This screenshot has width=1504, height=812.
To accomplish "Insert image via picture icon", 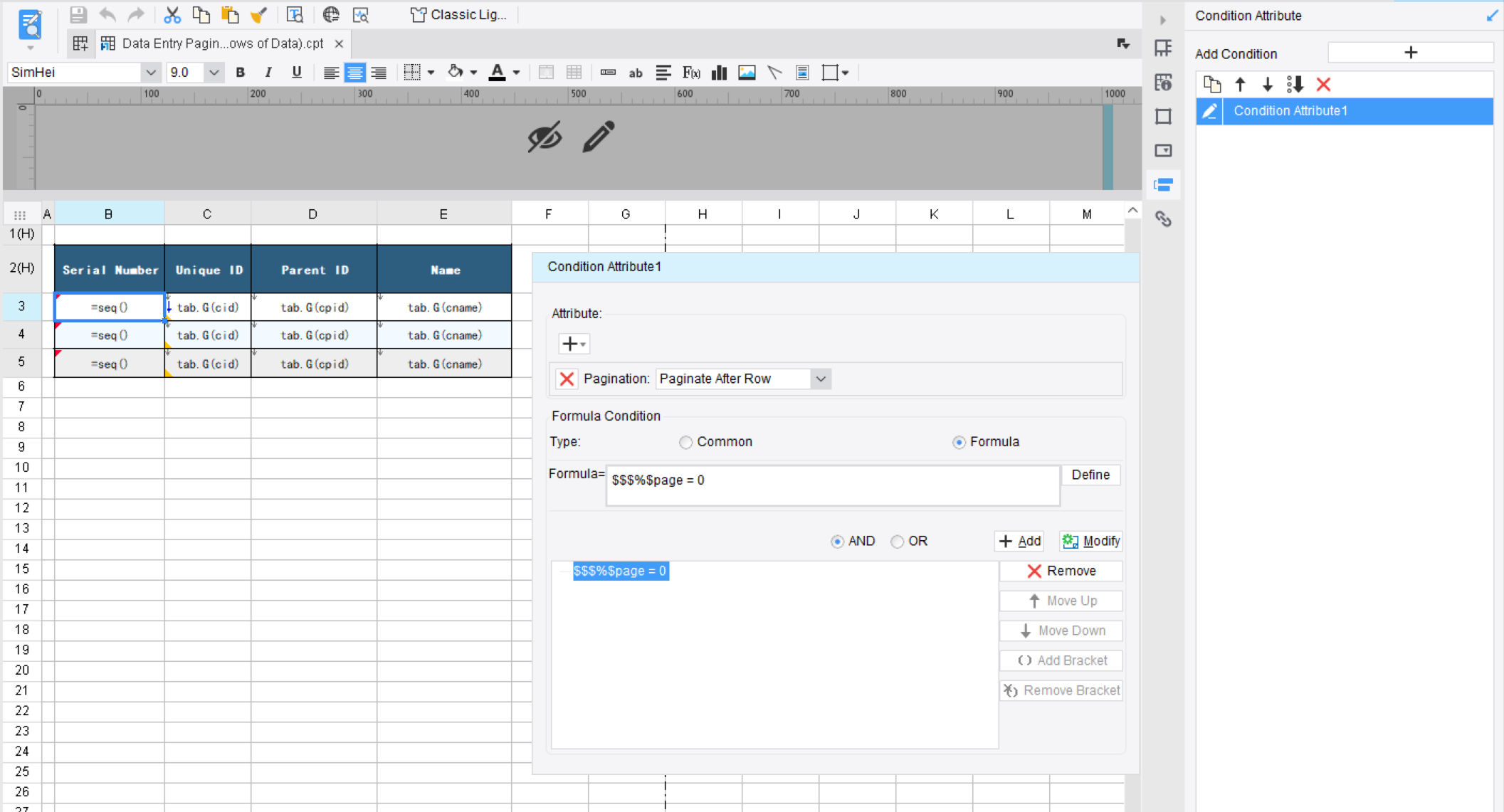I will (x=747, y=73).
